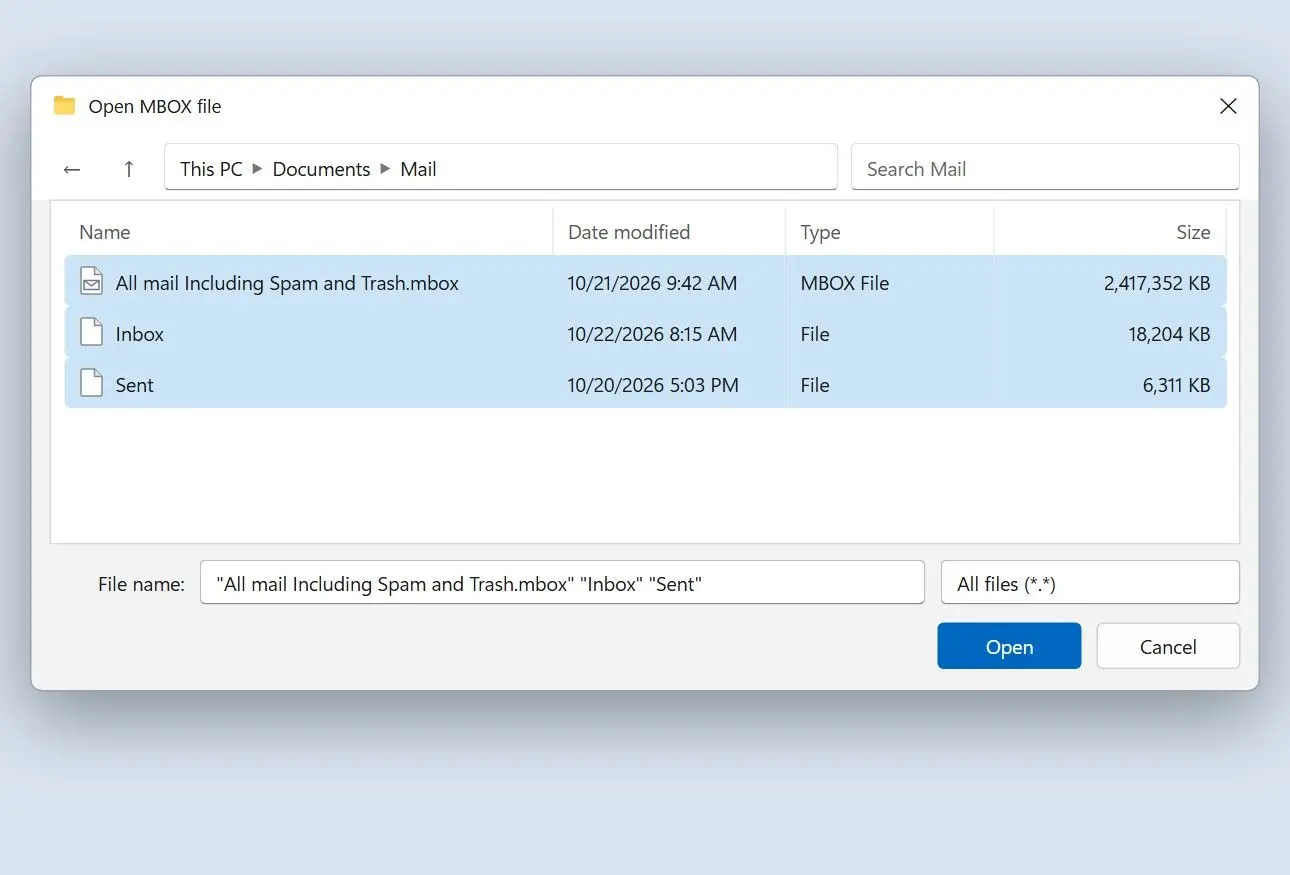Select the Sent file name
This screenshot has width=1290, height=875.
(135, 385)
